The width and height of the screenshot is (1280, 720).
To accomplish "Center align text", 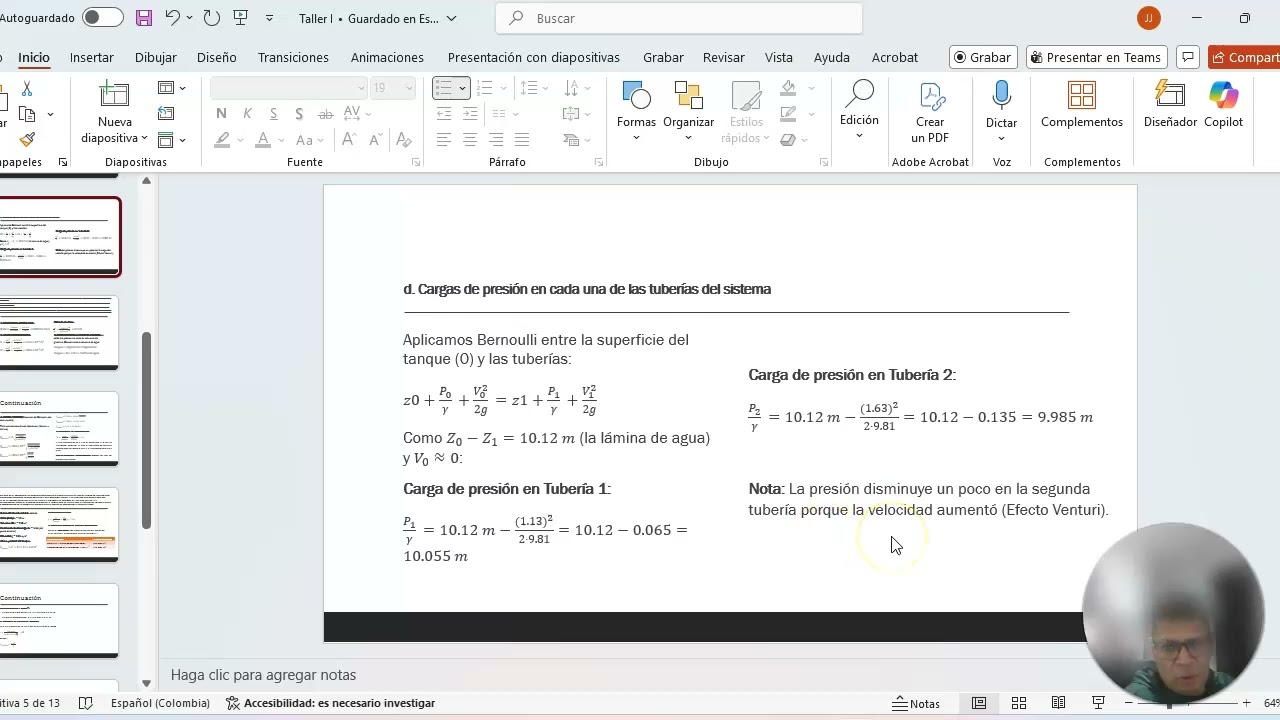I will click(x=469, y=140).
